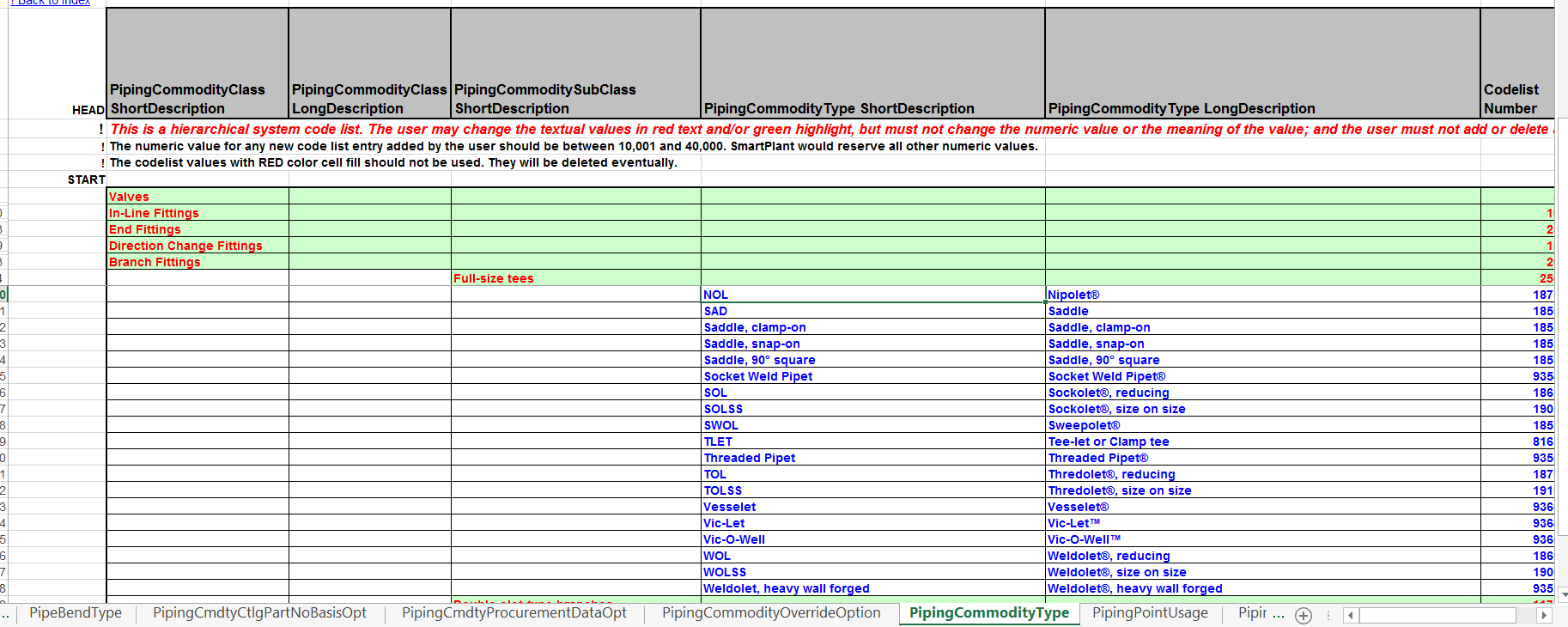This screenshot has width=1568, height=627.
Task: Select the Vesselet short description cell
Action: [873, 507]
